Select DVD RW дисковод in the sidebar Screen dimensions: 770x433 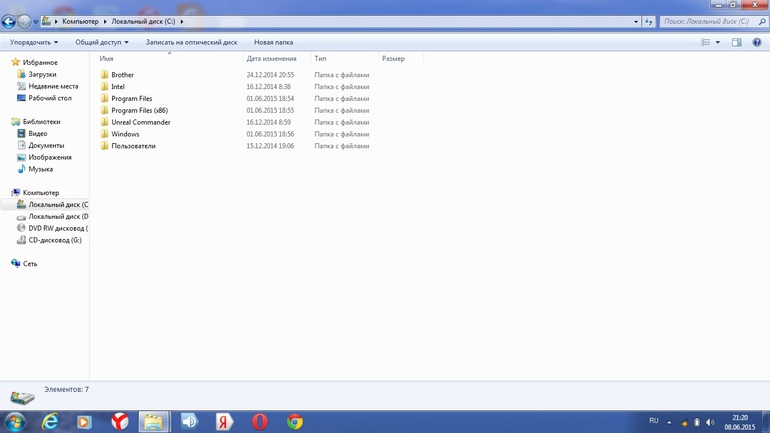pyautogui.click(x=58, y=228)
